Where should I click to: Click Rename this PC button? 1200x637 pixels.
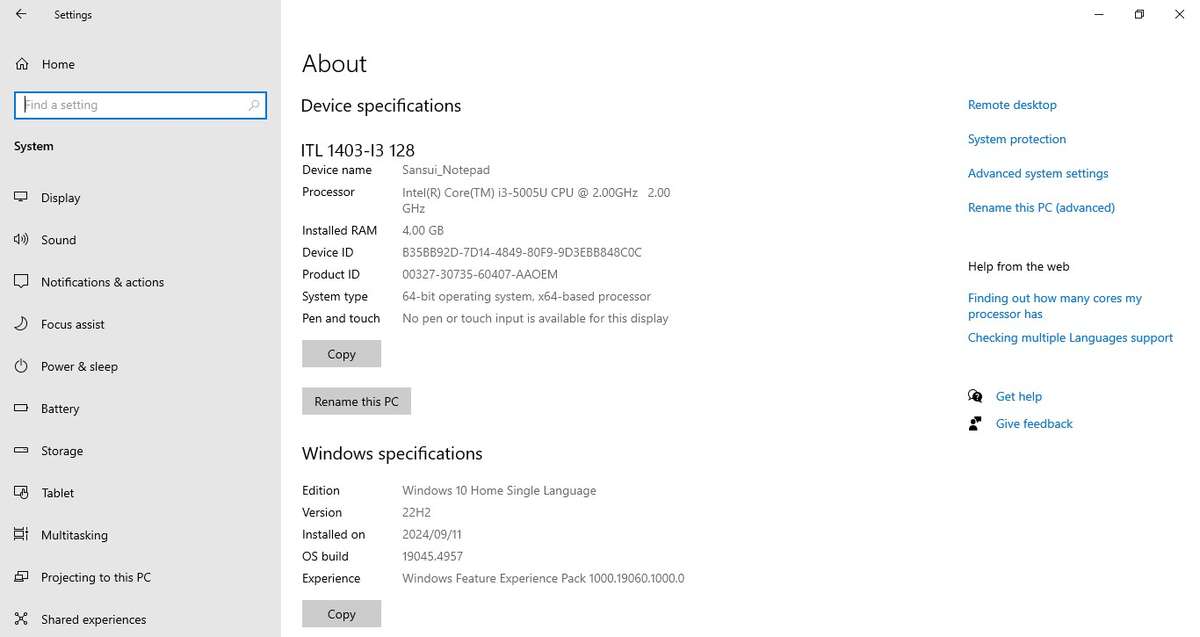pyautogui.click(x=356, y=401)
